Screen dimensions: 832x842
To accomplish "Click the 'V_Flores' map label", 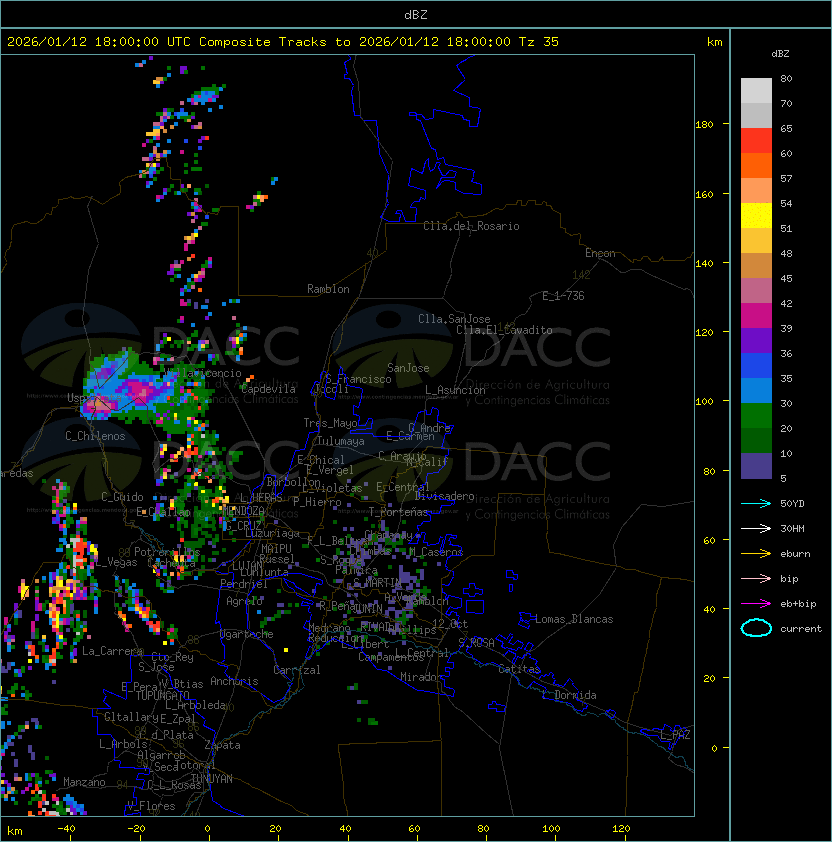I will pos(151,806).
